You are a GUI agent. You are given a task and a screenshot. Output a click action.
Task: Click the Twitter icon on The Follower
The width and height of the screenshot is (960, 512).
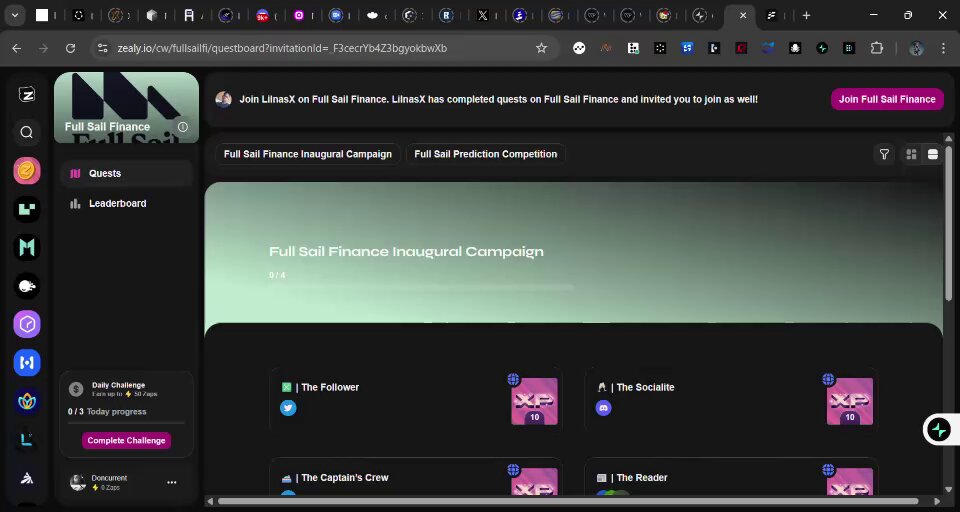pyautogui.click(x=288, y=408)
